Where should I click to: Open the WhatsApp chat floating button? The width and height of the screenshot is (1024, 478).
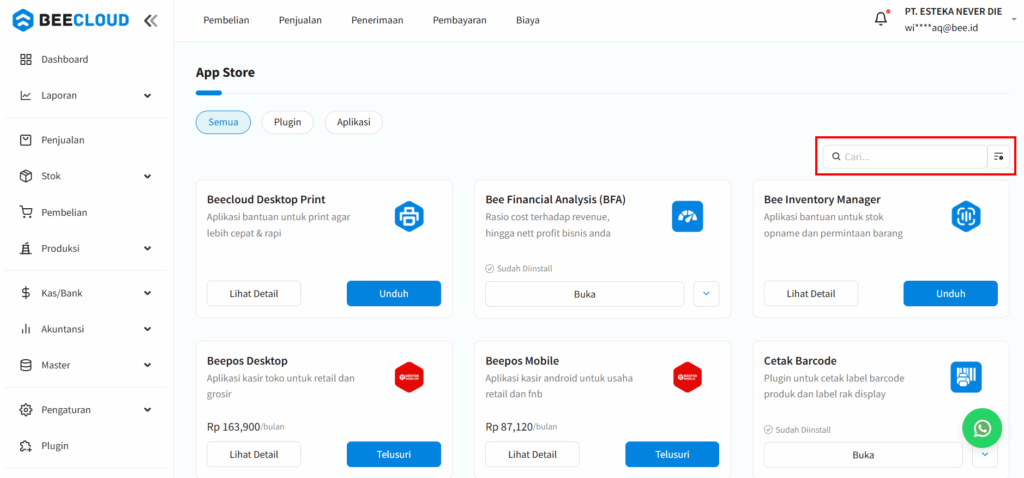982,428
